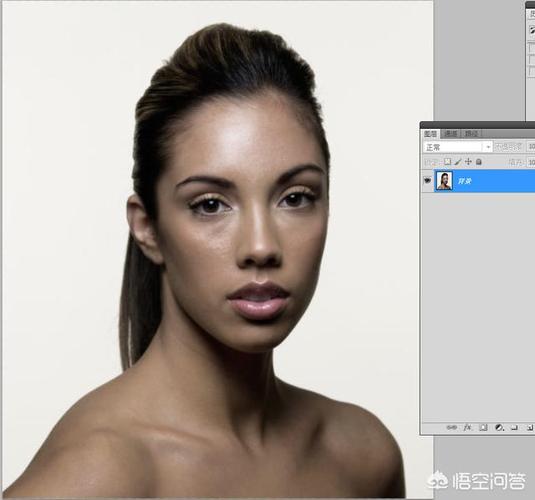
Task: Click the lock image pixels brush icon
Action: click(x=458, y=162)
